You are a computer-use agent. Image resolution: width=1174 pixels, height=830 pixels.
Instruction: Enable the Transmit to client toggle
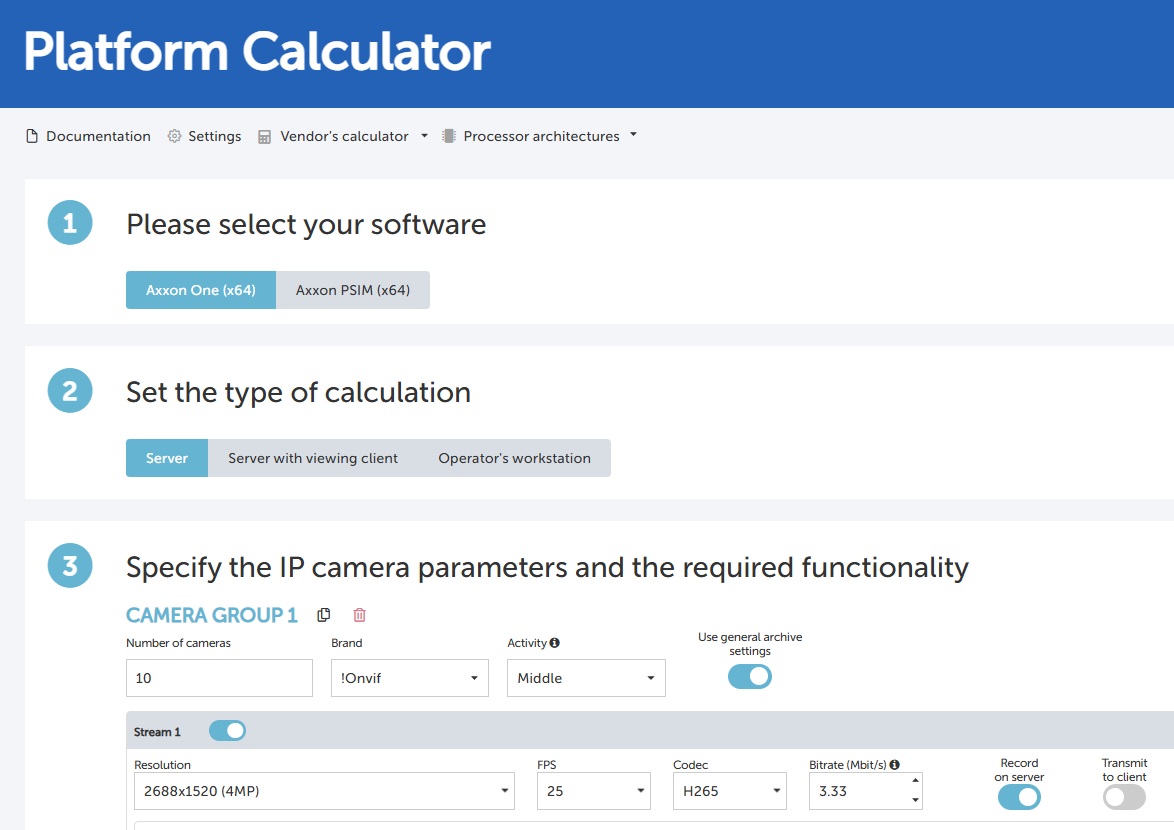tap(1124, 797)
